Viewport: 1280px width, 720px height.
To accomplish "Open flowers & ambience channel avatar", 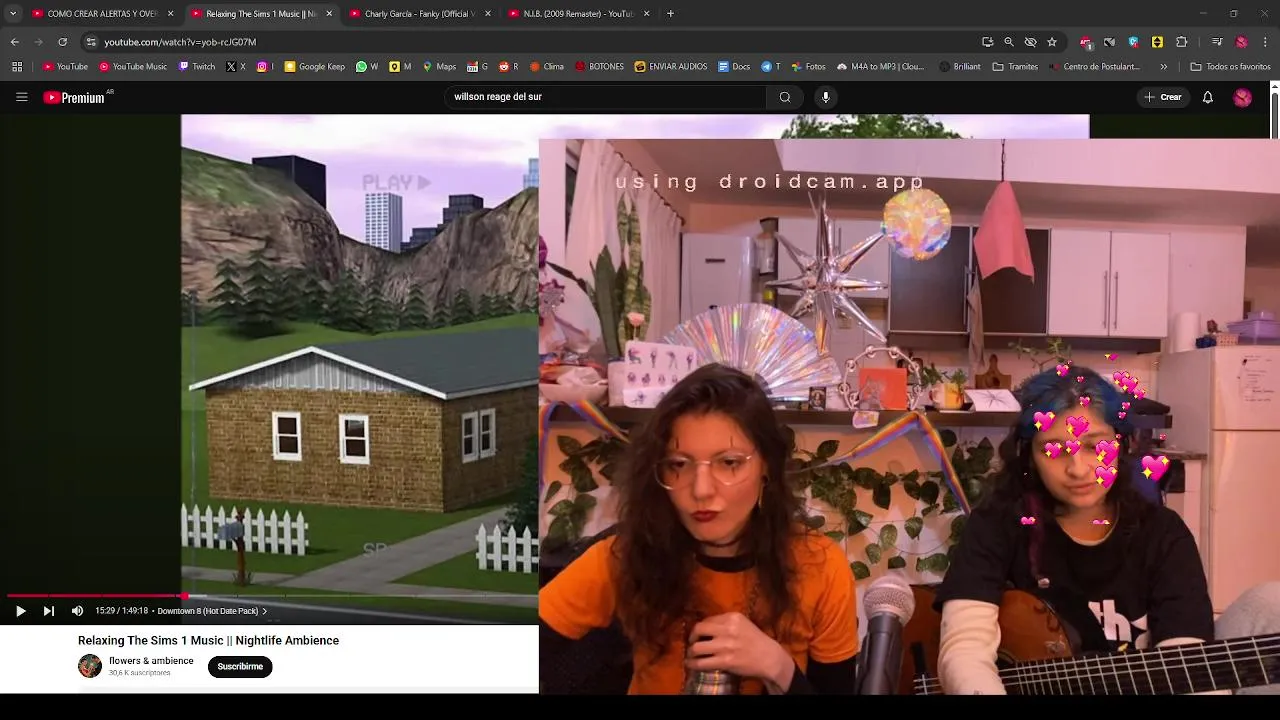I will pos(90,666).
